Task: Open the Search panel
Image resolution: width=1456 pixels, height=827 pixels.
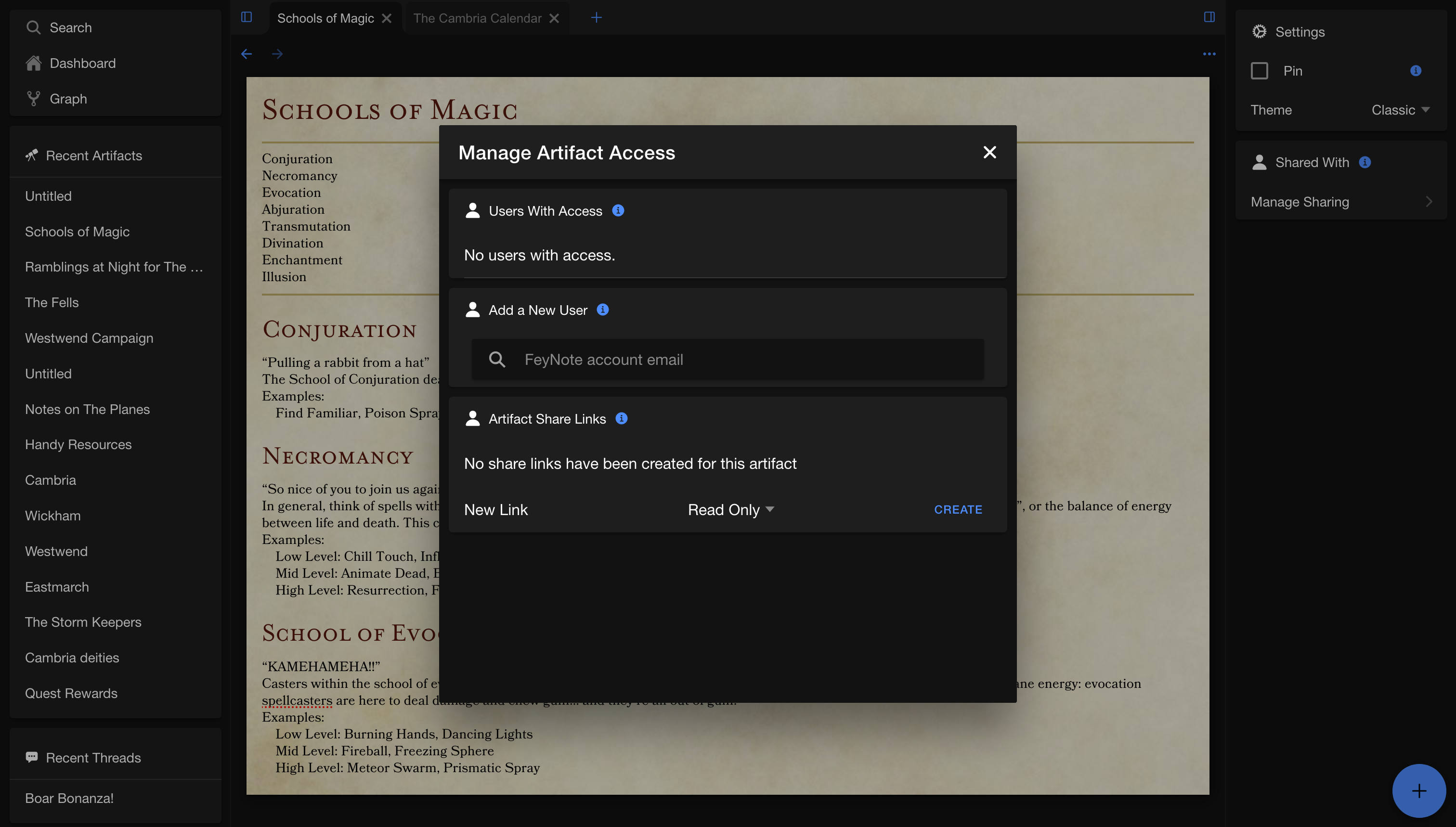Action: point(71,27)
